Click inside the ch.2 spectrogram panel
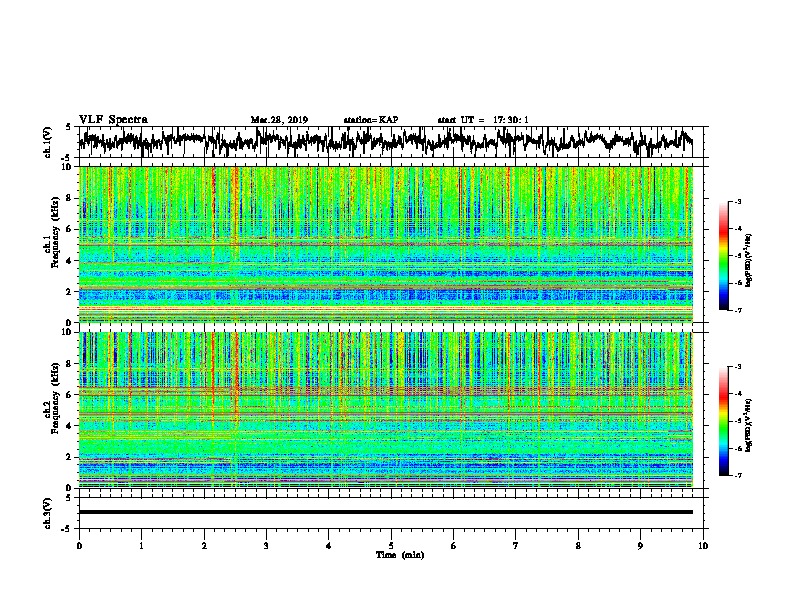 tap(386, 410)
